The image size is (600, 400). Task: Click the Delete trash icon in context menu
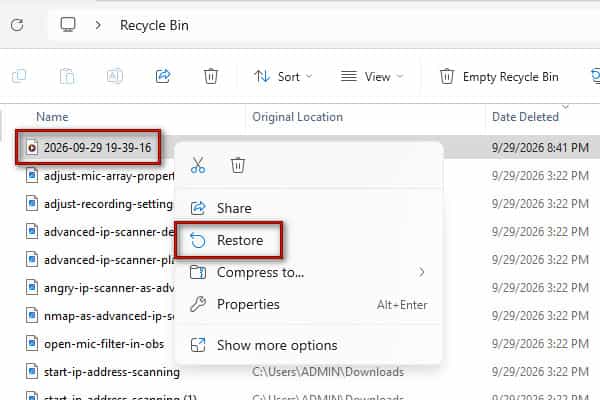pyautogui.click(x=238, y=165)
